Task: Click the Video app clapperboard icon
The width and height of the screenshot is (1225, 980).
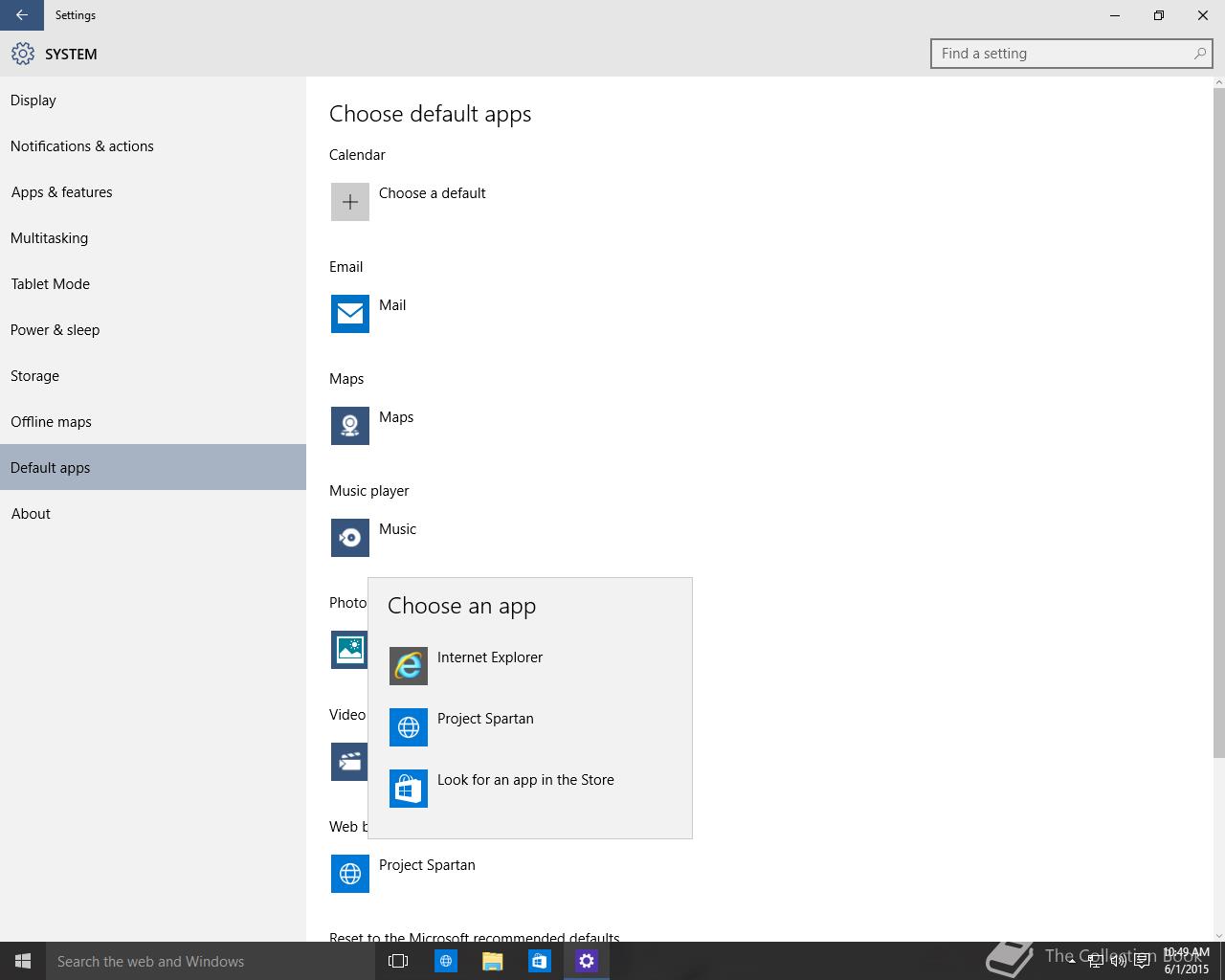Action: 349,762
